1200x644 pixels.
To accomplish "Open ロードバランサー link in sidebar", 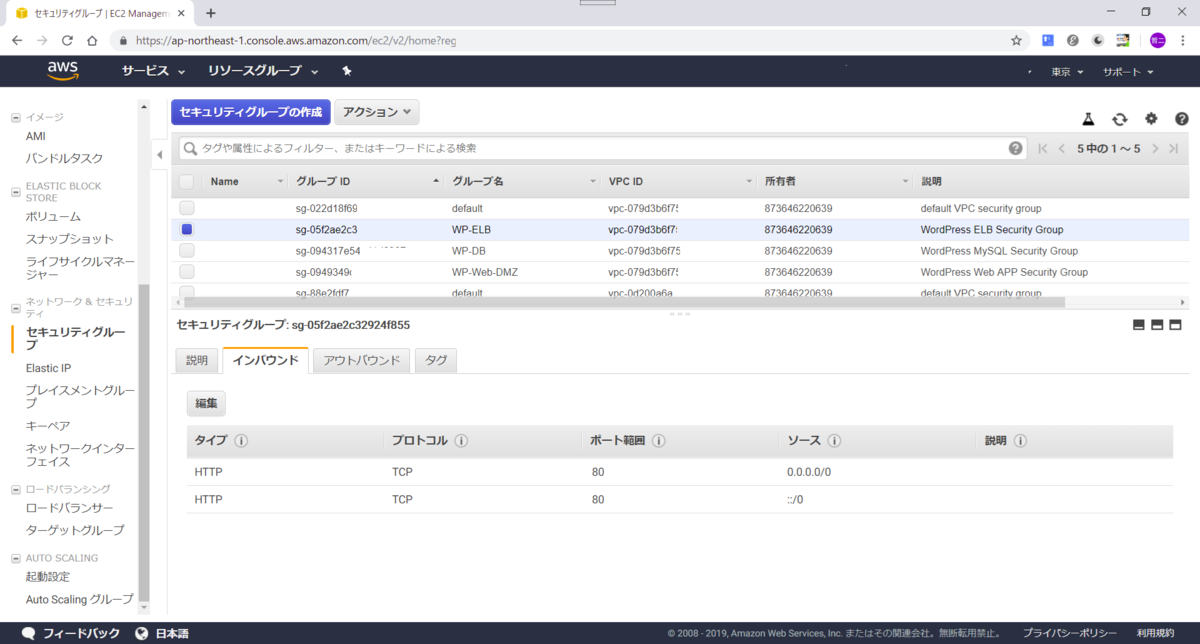I will [69, 507].
